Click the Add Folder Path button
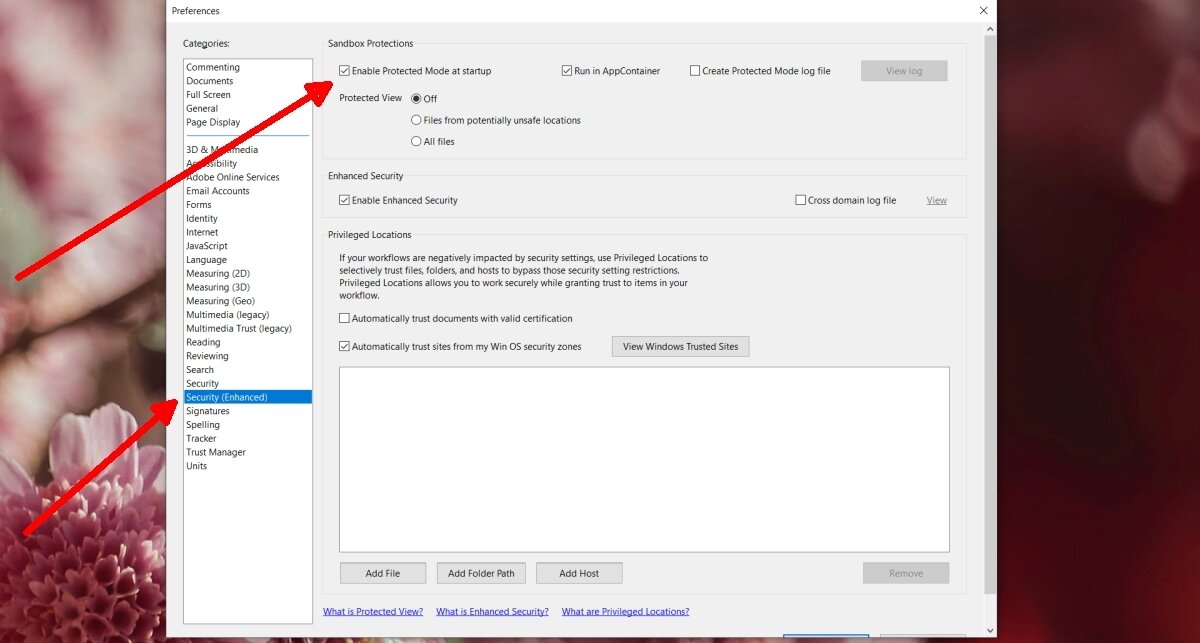Screen dimensions: 1200x643 [x=481, y=573]
